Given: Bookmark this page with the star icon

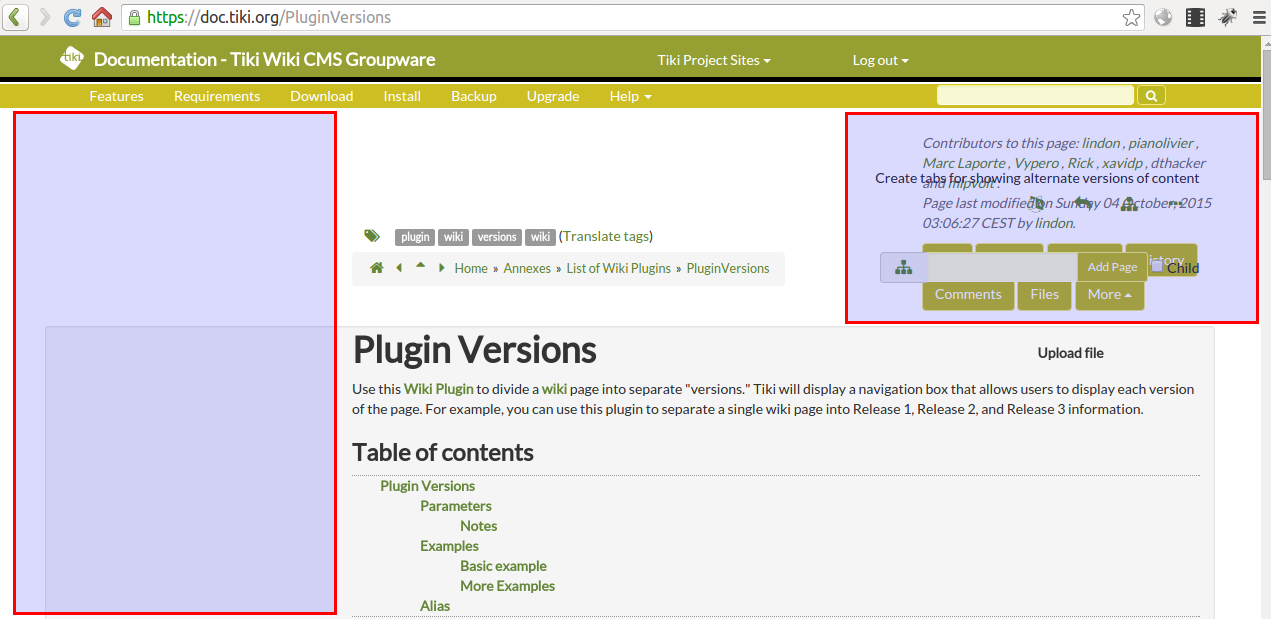Looking at the screenshot, I should coord(1131,17).
